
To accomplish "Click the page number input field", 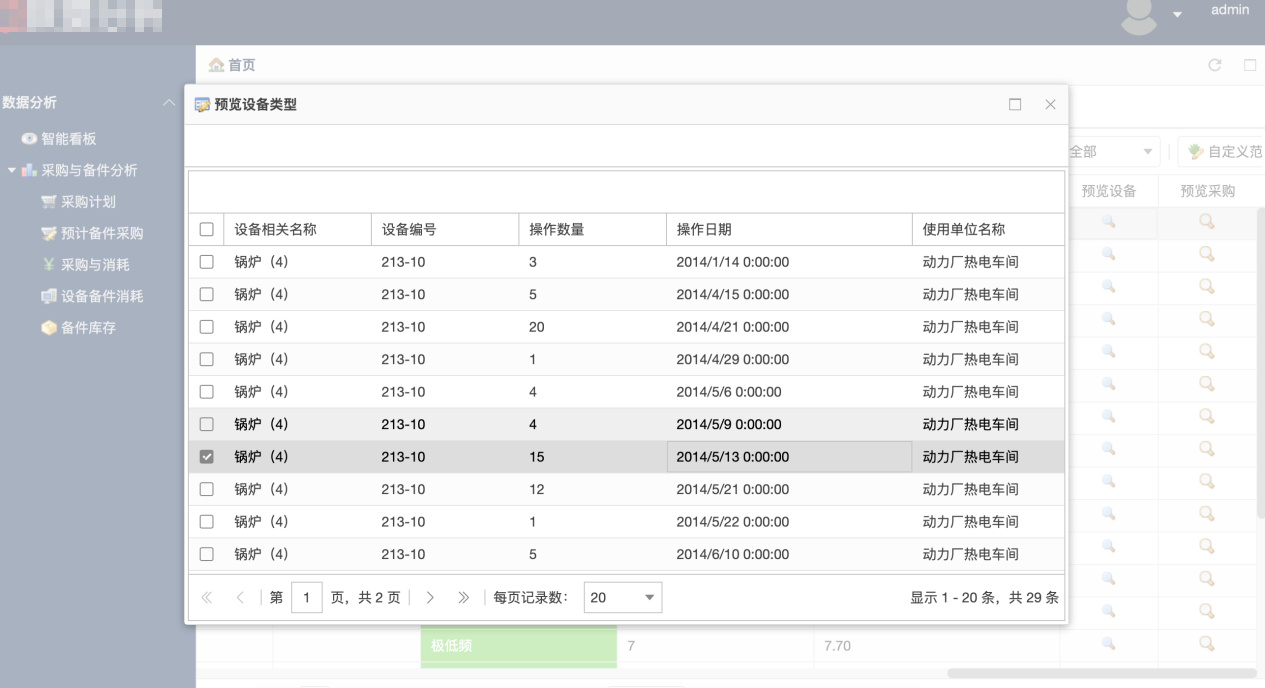I will tap(307, 598).
